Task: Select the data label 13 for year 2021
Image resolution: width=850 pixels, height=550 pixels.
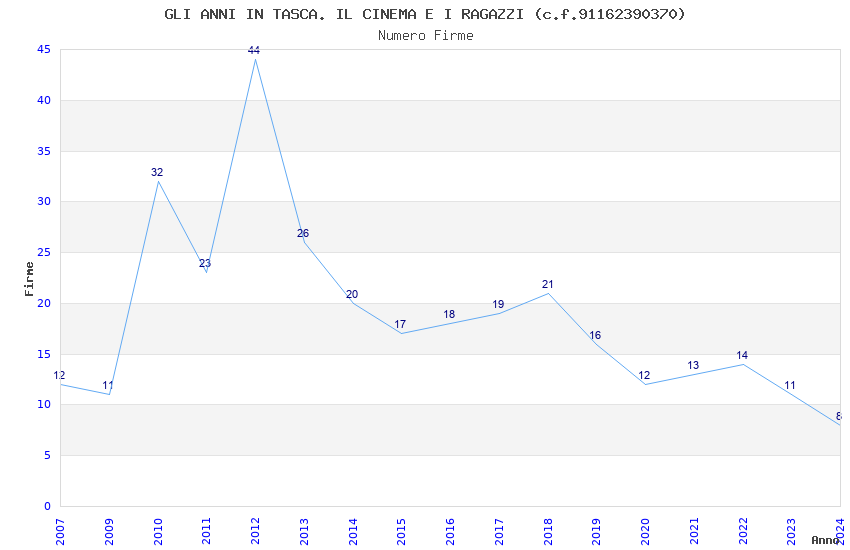Action: tap(693, 365)
